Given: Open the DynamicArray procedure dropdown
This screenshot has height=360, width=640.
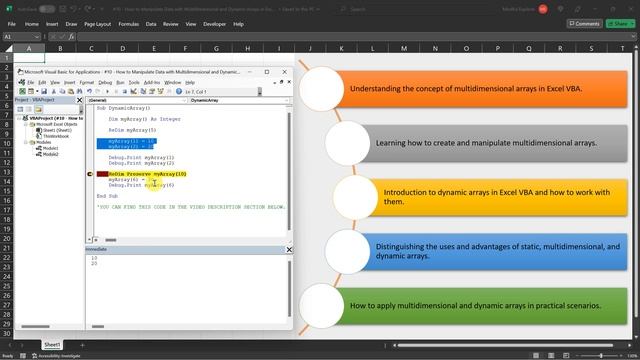Looking at the screenshot, I should coord(286,100).
